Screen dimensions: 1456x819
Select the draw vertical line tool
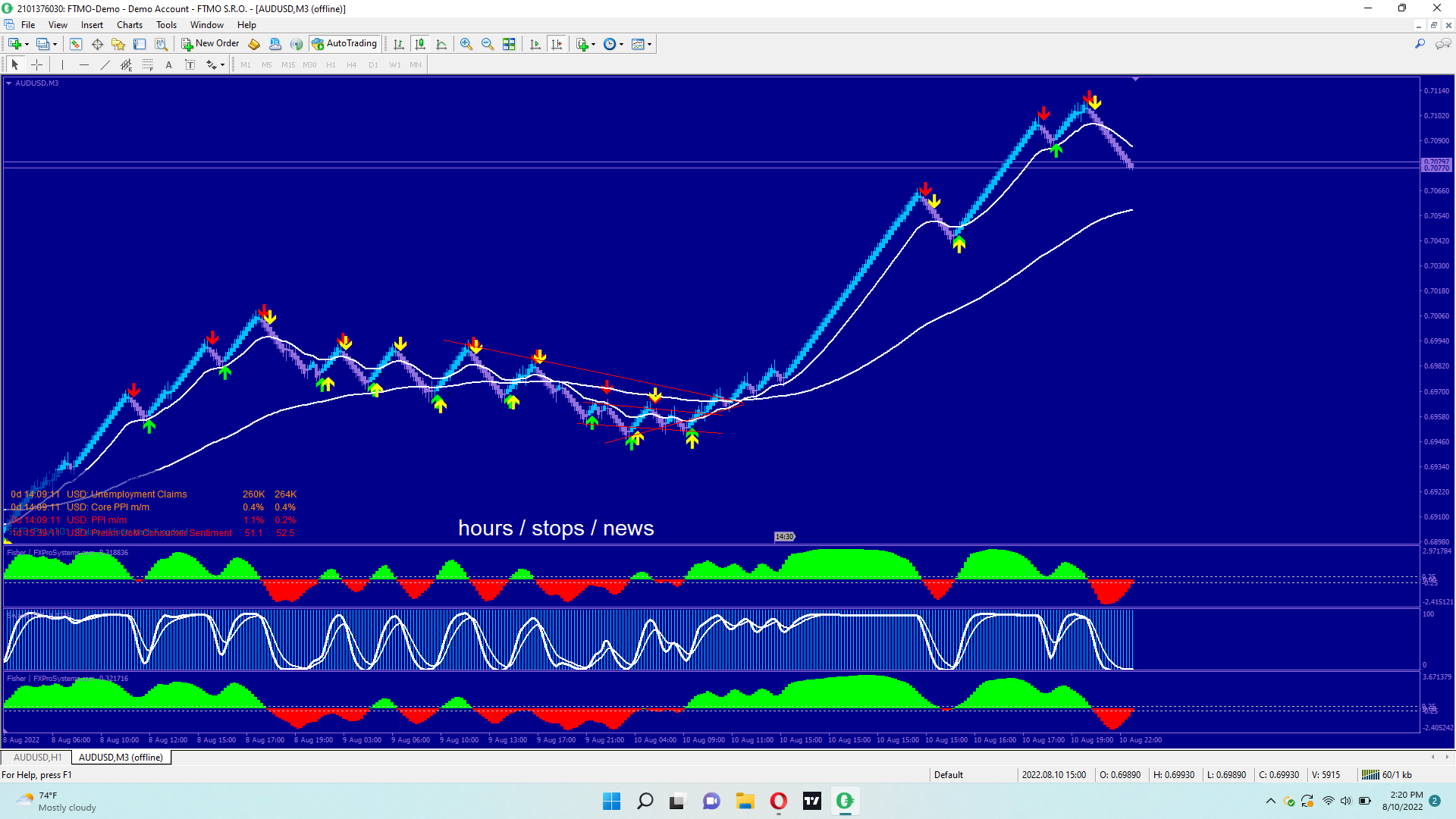(62, 65)
